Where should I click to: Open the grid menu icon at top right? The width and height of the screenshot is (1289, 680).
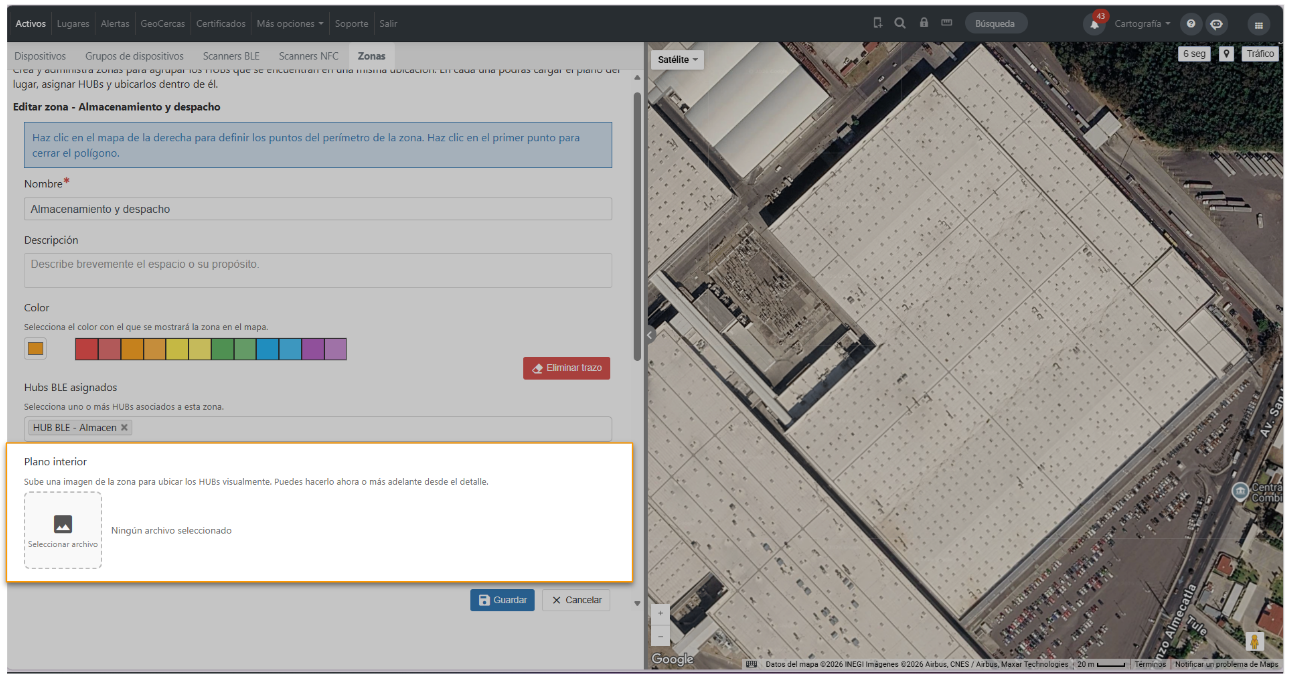pyautogui.click(x=1259, y=24)
